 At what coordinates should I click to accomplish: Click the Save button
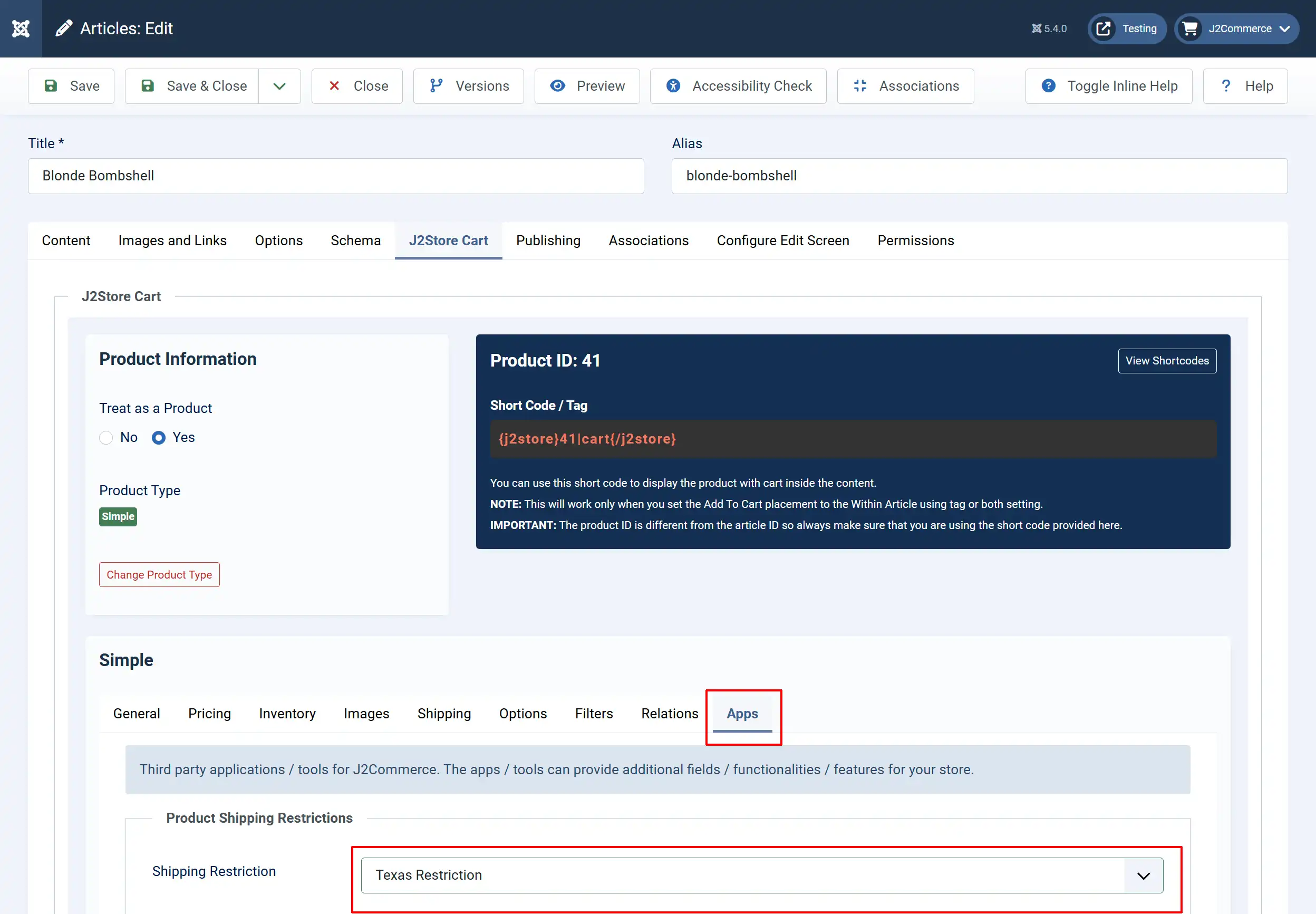point(71,86)
